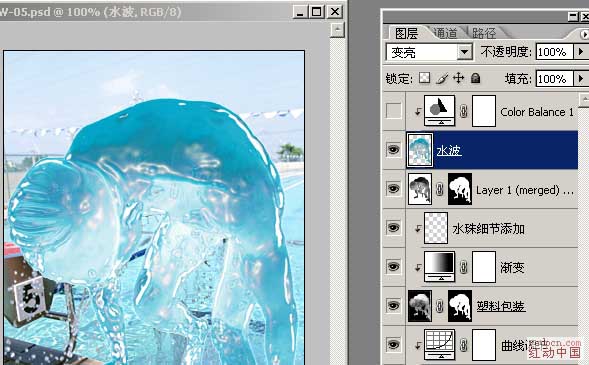Click mask link icon on Color Balance 1
Viewport: 589px width, 365px height.
[464, 111]
